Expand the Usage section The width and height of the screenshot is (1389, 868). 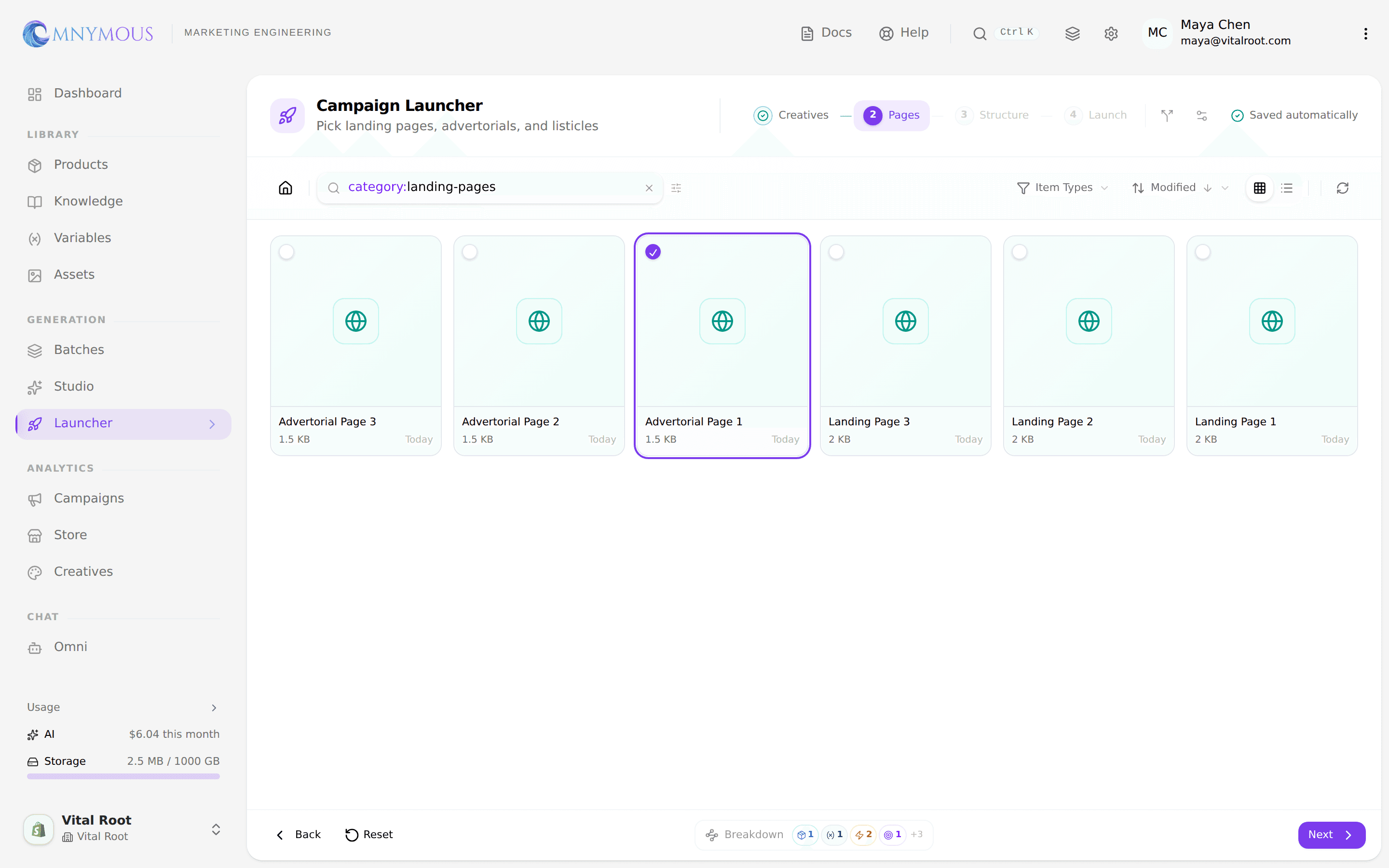(123, 707)
